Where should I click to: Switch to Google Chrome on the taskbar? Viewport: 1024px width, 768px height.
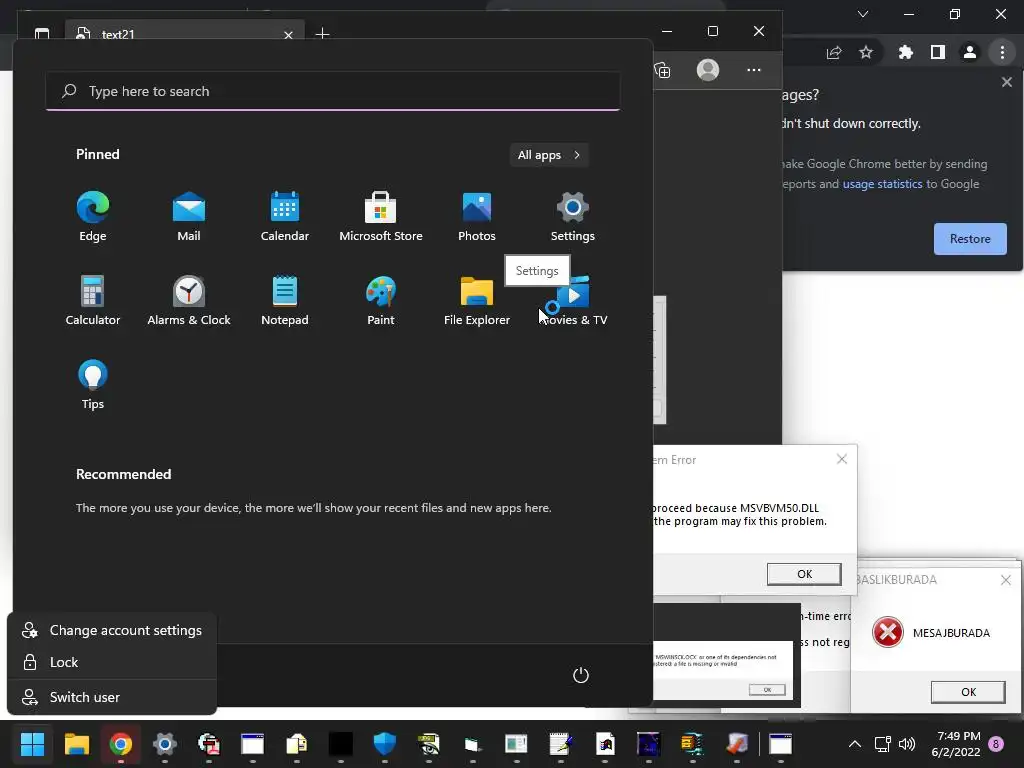tap(121, 744)
